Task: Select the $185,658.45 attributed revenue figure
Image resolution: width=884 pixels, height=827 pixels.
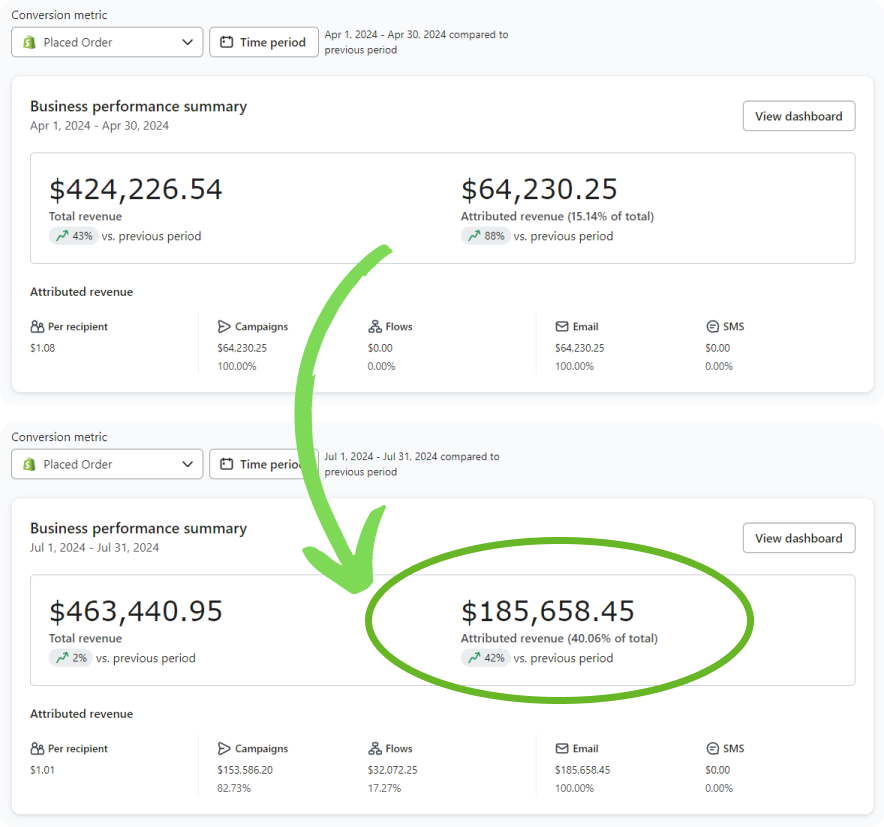Action: click(x=547, y=612)
